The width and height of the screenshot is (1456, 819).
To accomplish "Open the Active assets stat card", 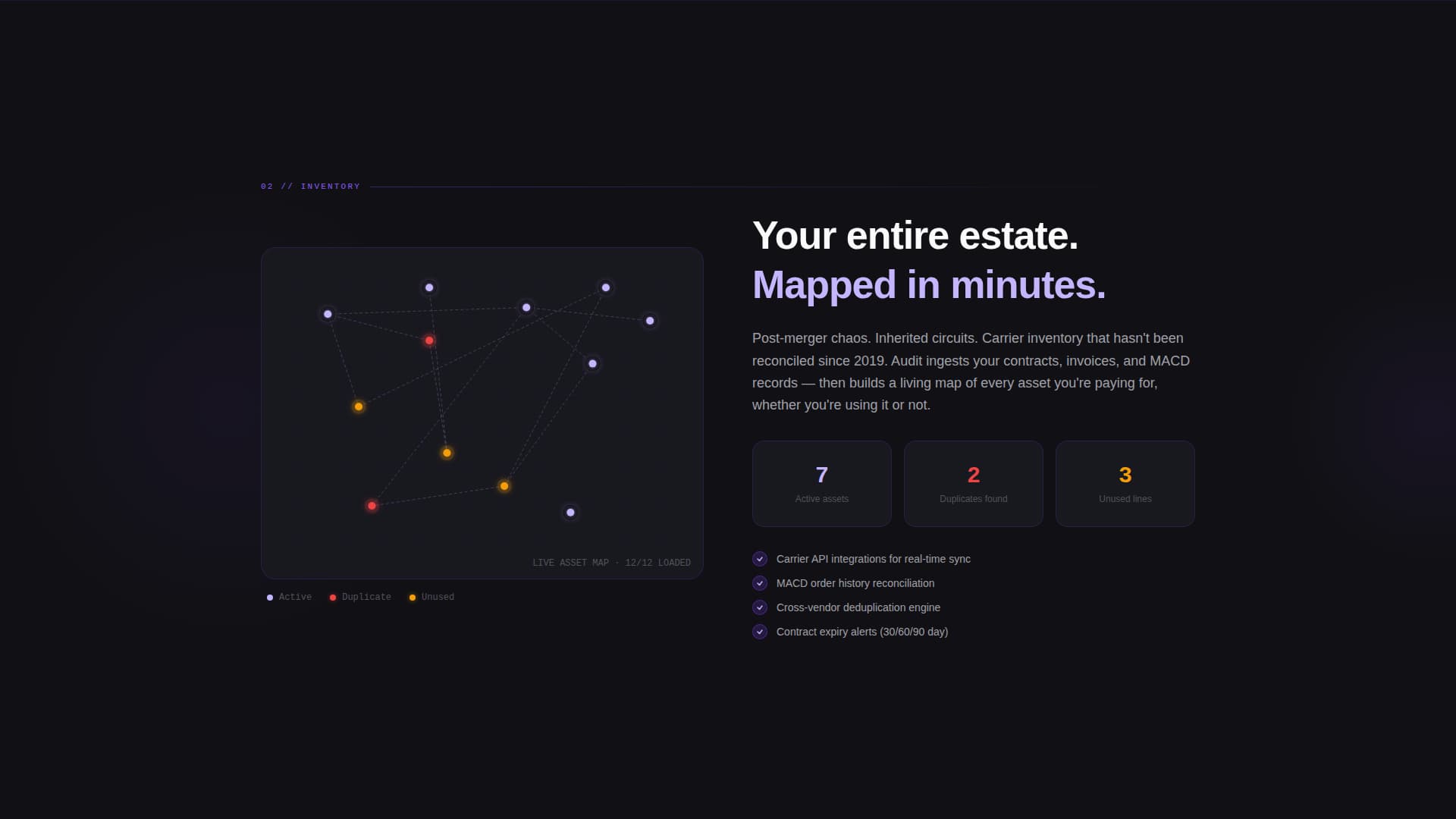I will click(821, 484).
